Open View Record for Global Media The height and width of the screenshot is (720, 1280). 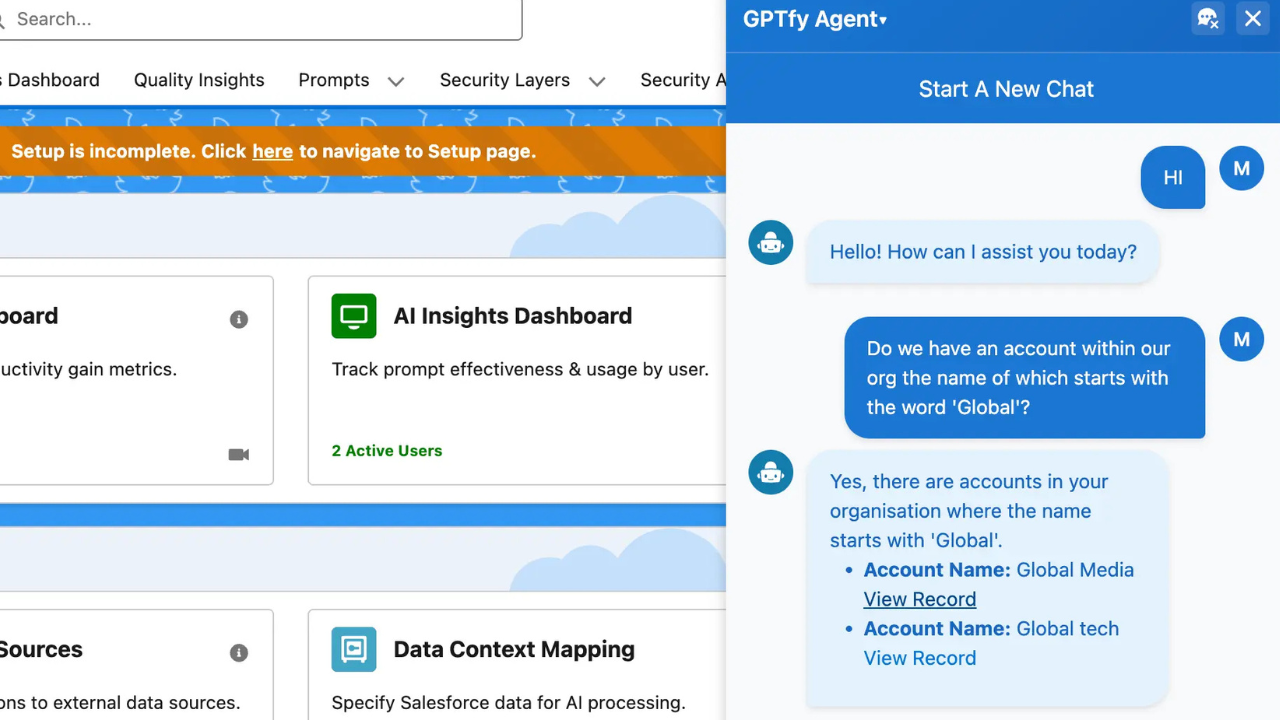(919, 599)
